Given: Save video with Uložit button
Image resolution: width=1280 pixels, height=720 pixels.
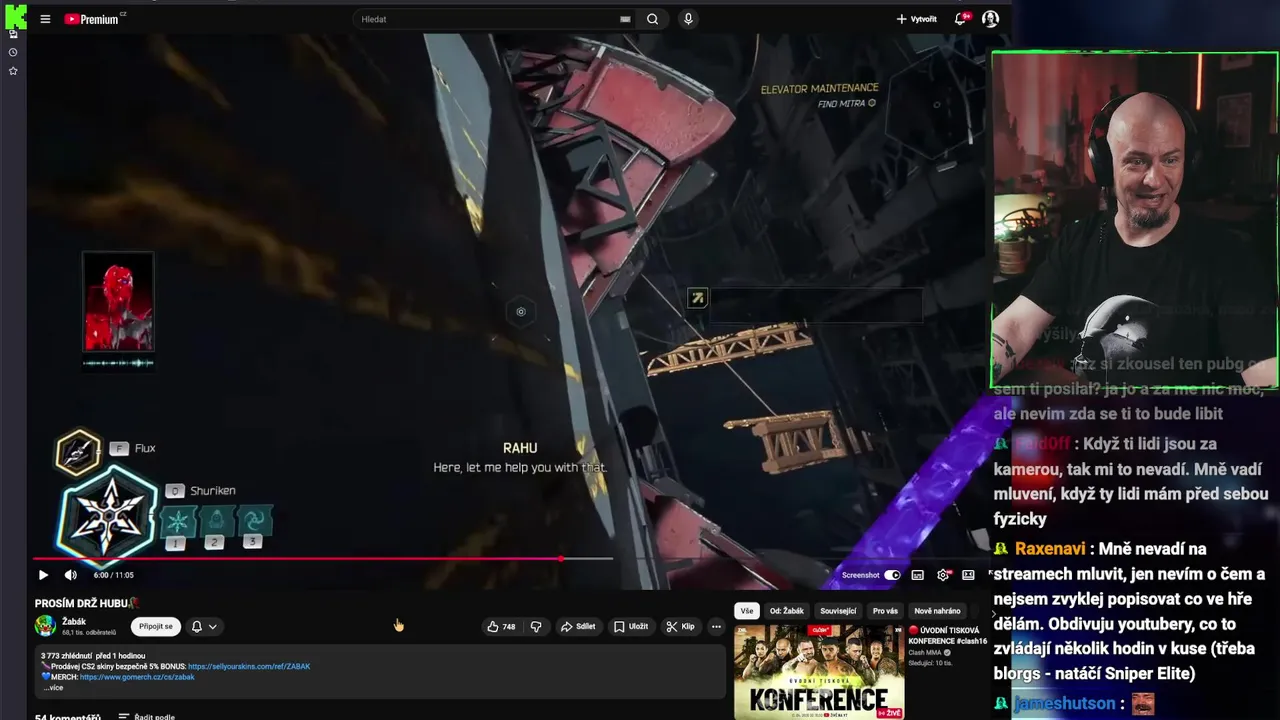Looking at the screenshot, I should (x=631, y=627).
